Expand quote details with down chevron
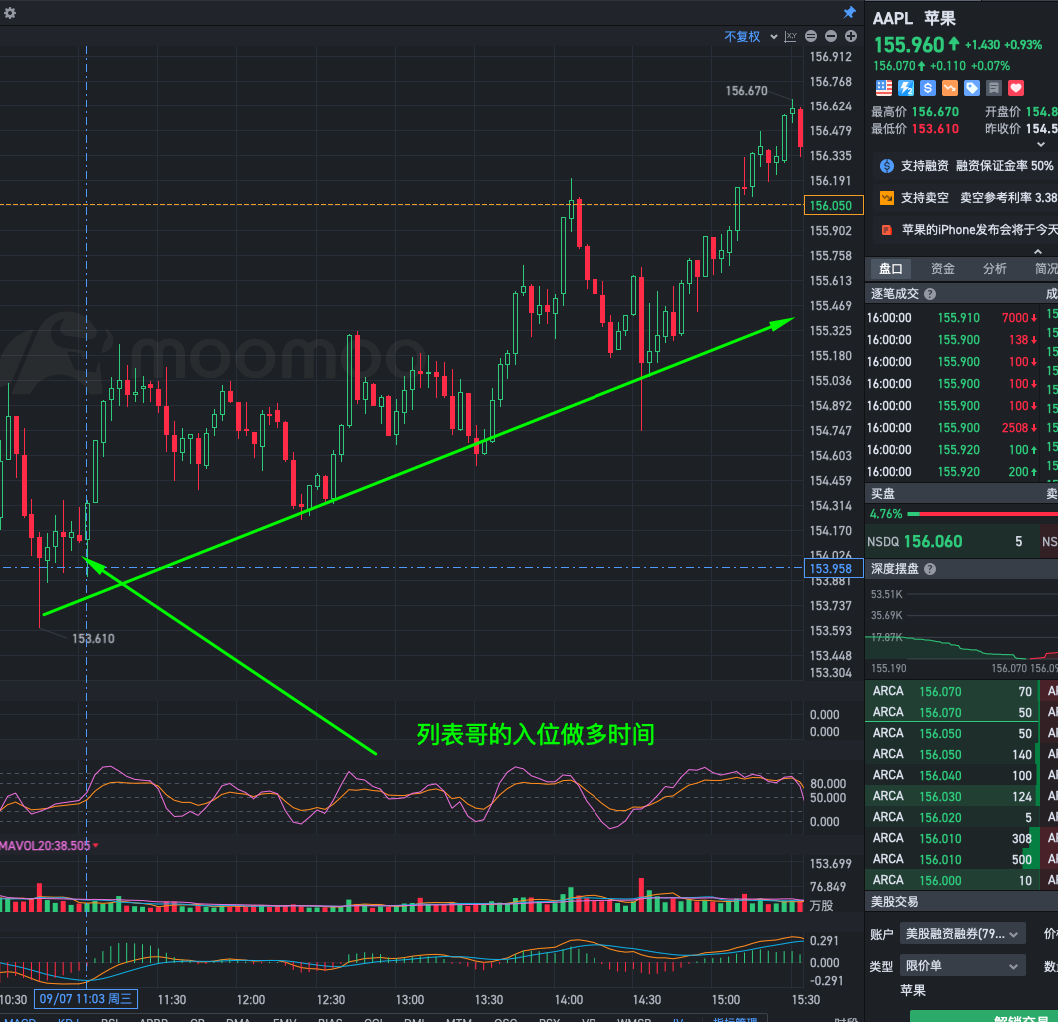 pyautogui.click(x=1040, y=144)
